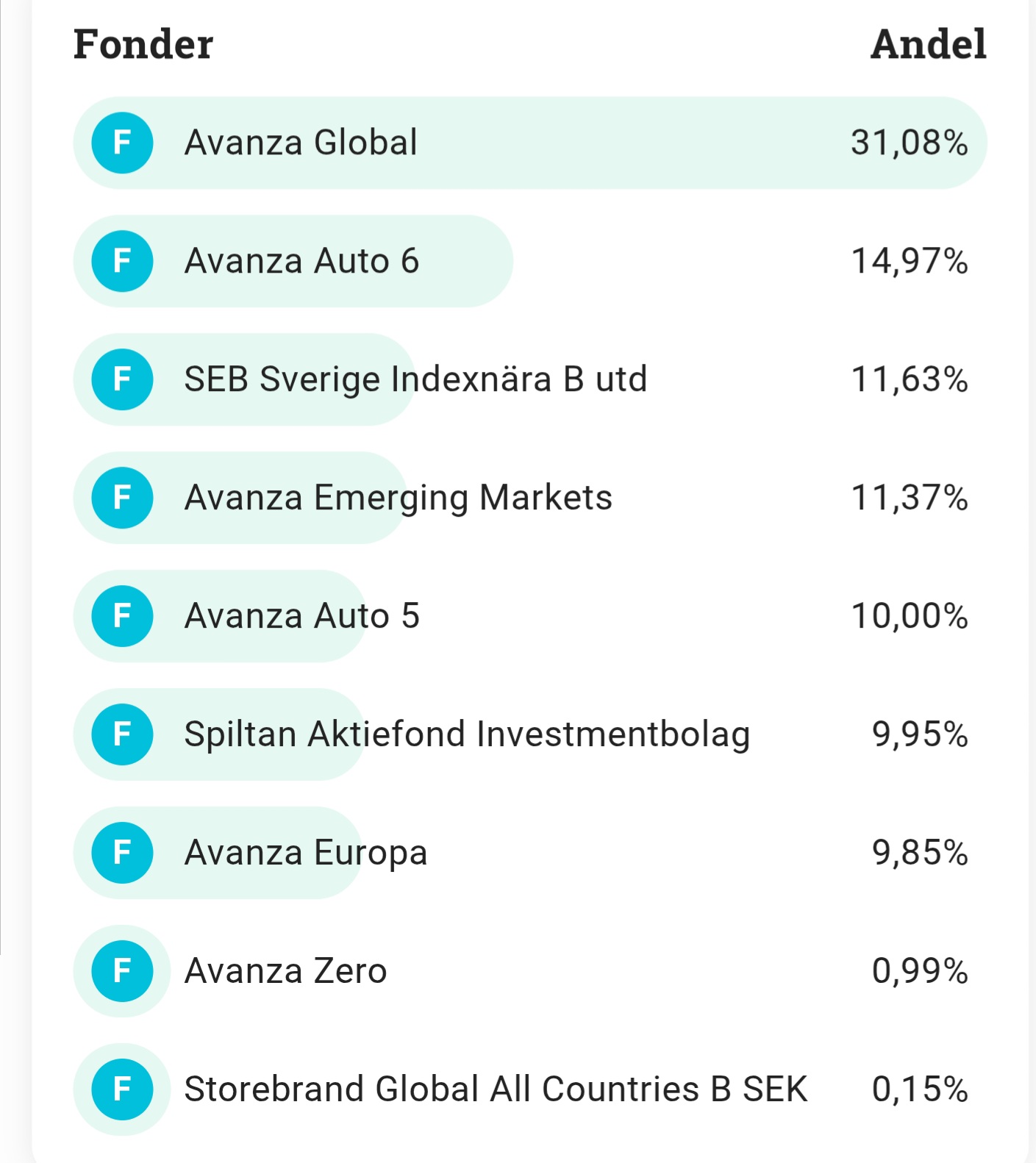The width and height of the screenshot is (1036, 1163).
Task: Click the F badge beside Avanza Auto 5
Action: (122, 616)
